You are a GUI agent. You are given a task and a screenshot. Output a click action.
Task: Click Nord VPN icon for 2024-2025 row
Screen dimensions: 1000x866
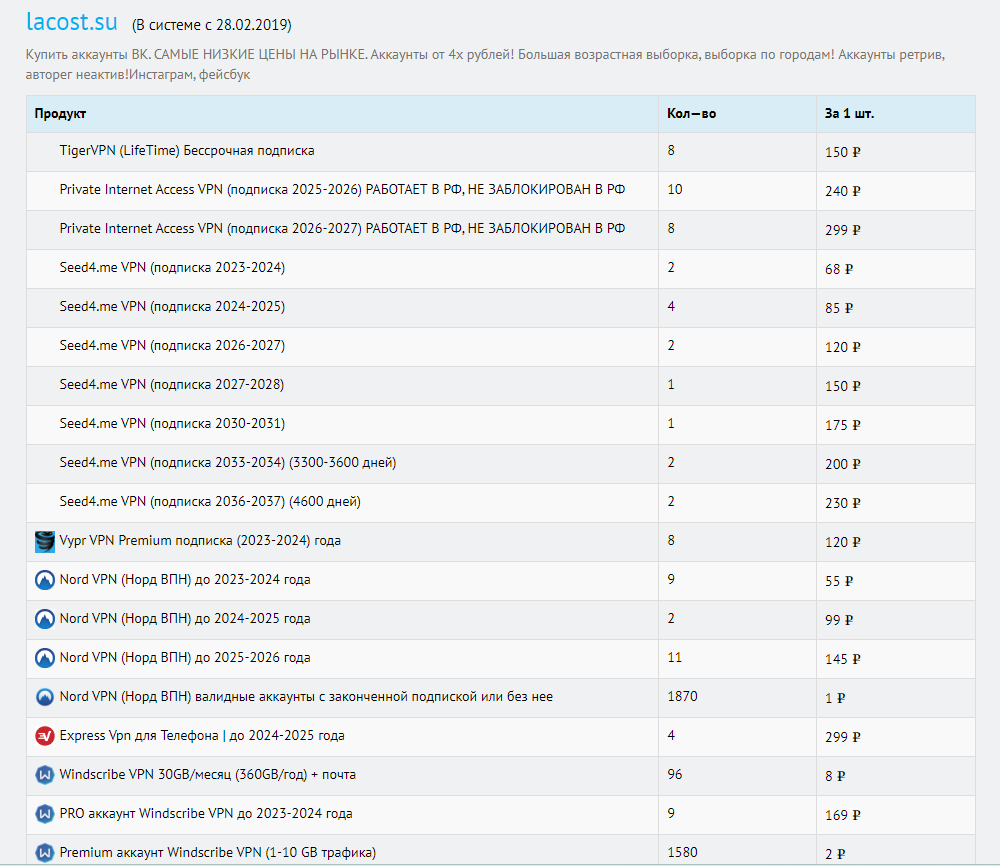click(45, 619)
